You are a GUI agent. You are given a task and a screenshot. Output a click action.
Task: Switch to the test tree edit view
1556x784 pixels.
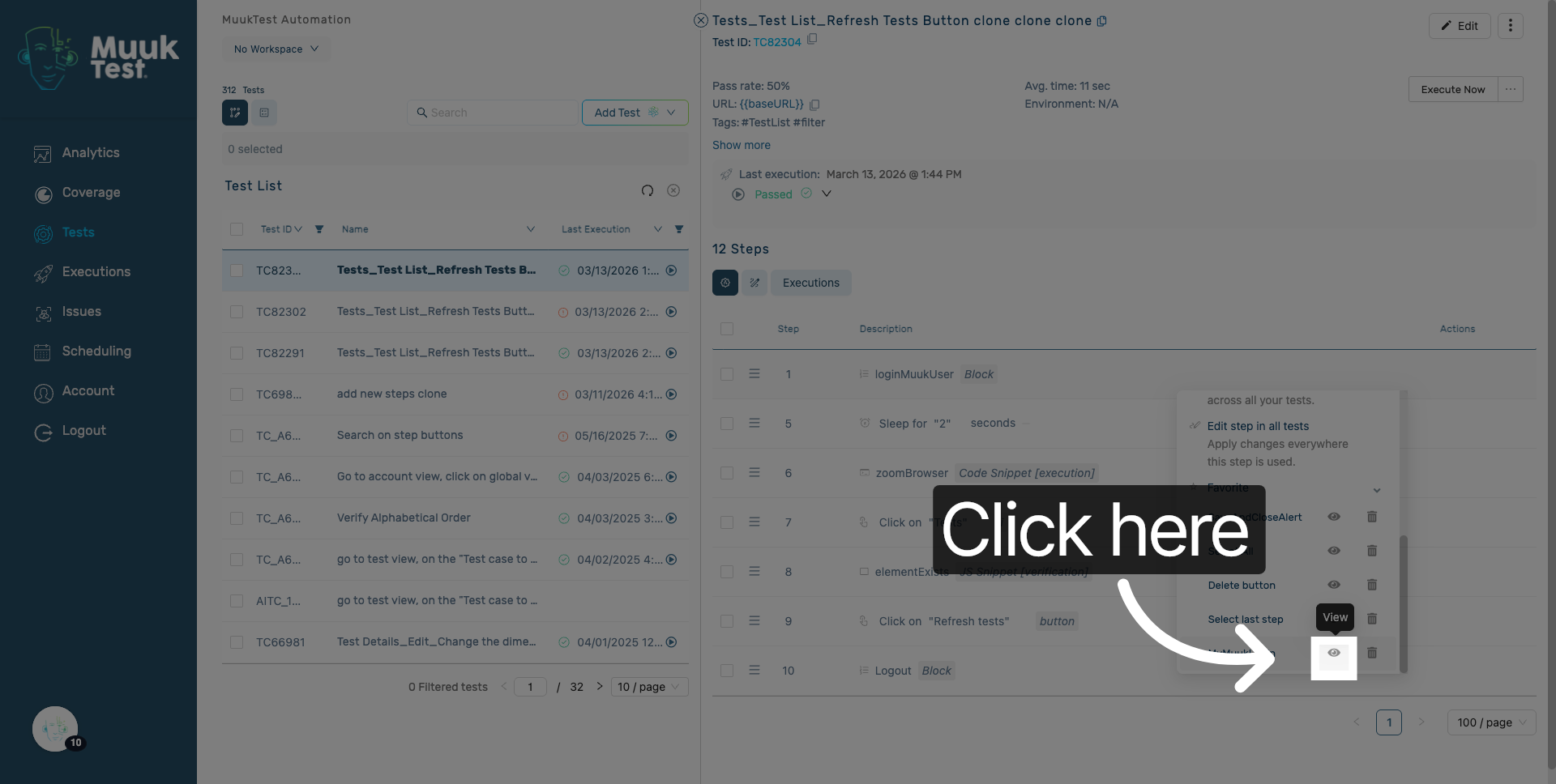coord(235,113)
